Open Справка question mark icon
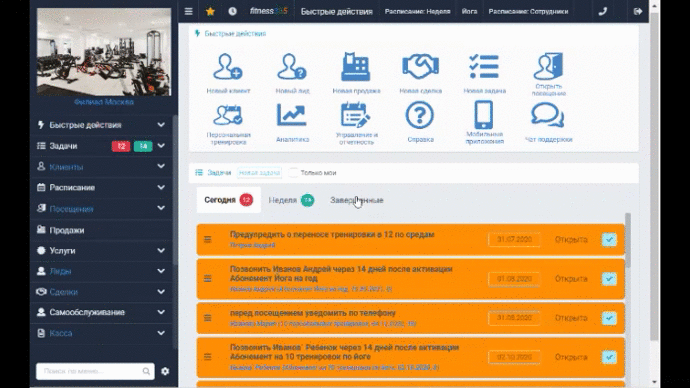690x388 pixels. [420, 115]
